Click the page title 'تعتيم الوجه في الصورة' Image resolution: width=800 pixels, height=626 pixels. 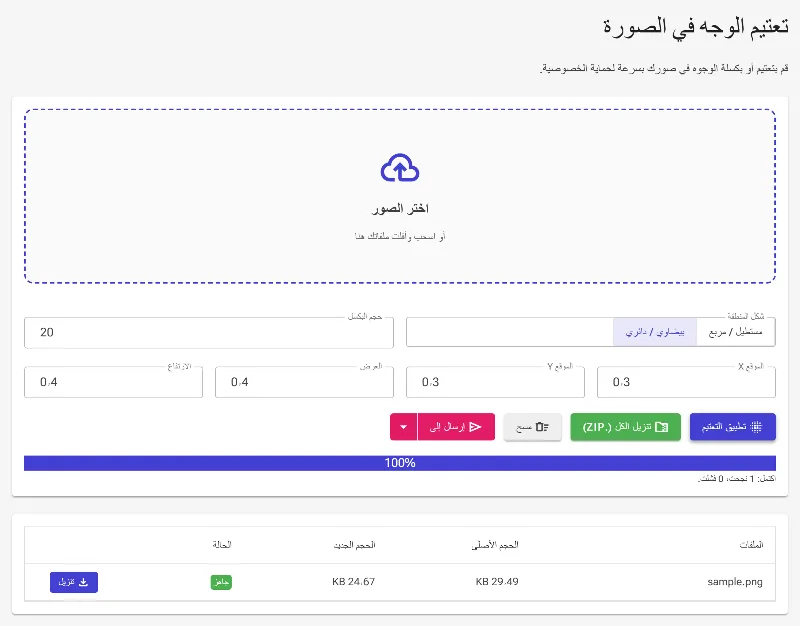(x=696, y=26)
